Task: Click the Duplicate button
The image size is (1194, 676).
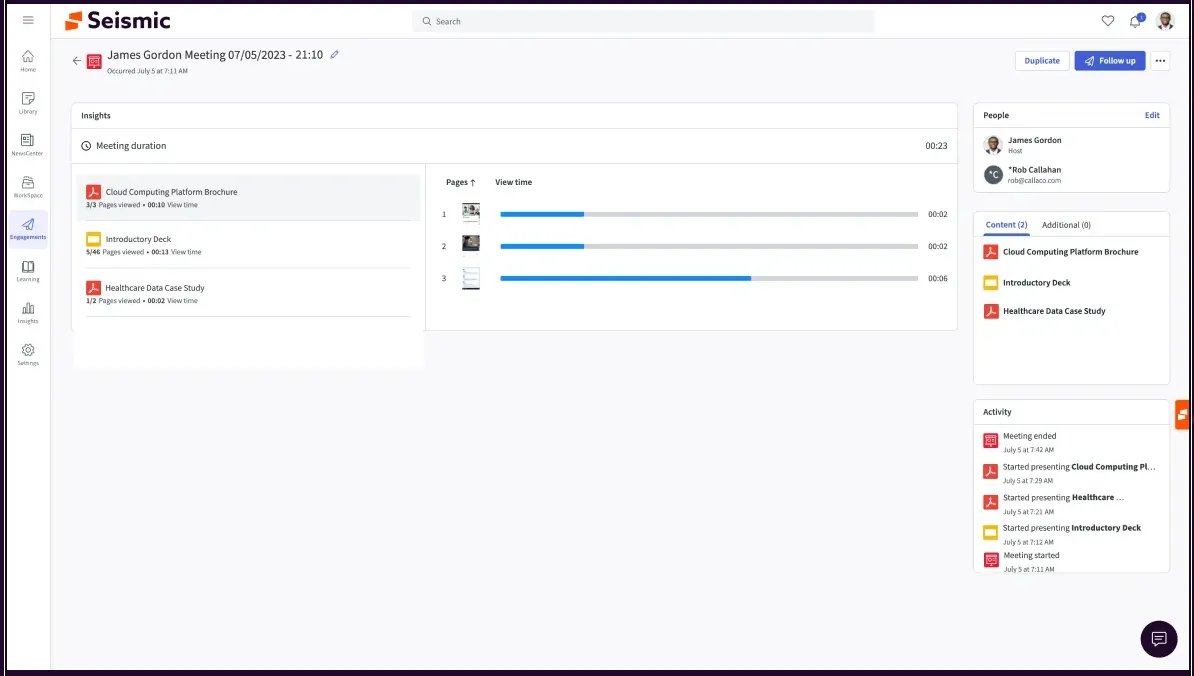Action: (1042, 61)
